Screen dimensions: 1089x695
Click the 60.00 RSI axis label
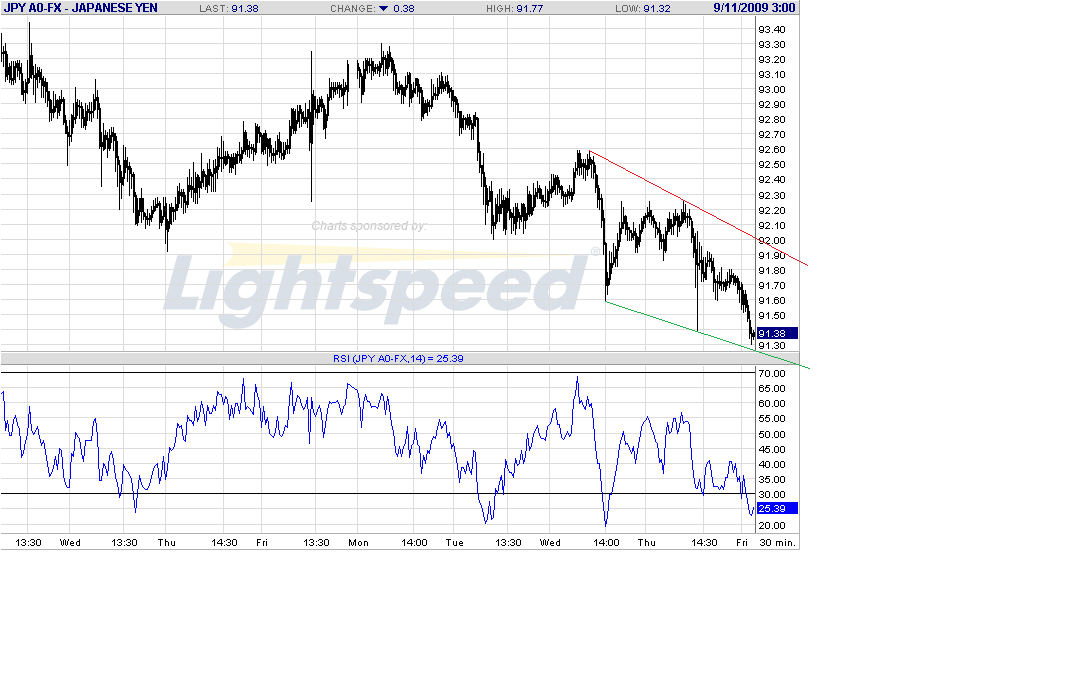[772, 403]
